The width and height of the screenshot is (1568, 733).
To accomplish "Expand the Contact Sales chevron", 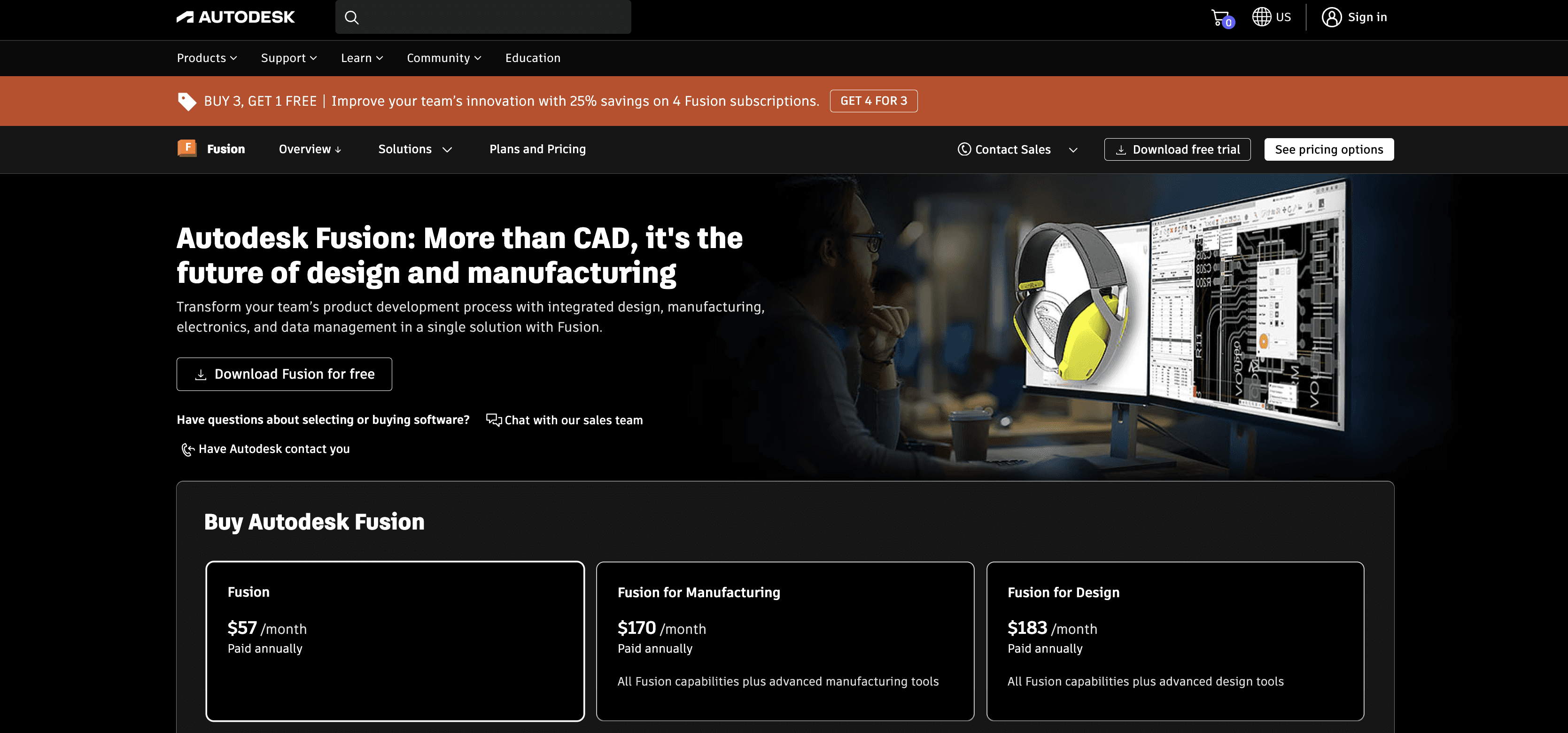I will (x=1073, y=150).
